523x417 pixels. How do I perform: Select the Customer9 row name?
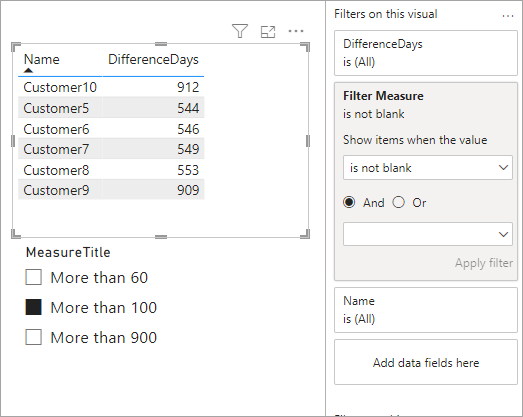coord(56,190)
